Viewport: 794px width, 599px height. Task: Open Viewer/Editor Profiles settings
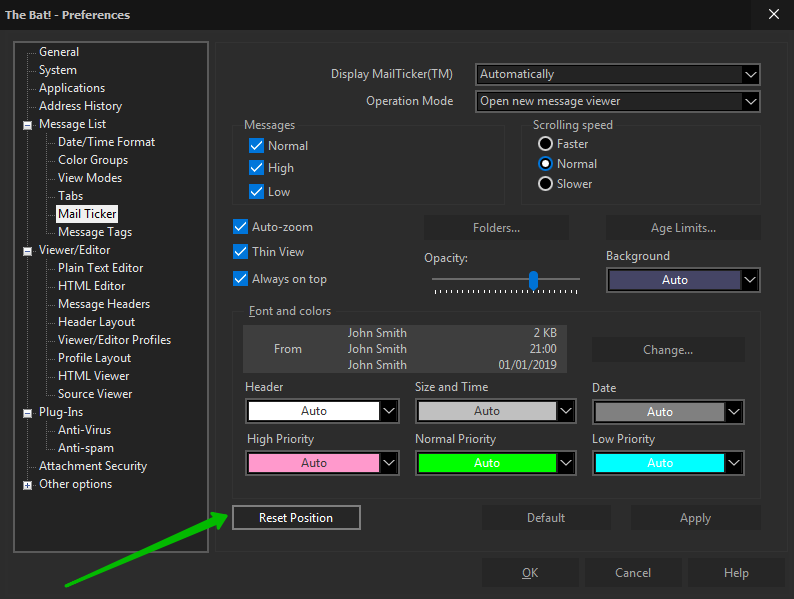[114, 340]
